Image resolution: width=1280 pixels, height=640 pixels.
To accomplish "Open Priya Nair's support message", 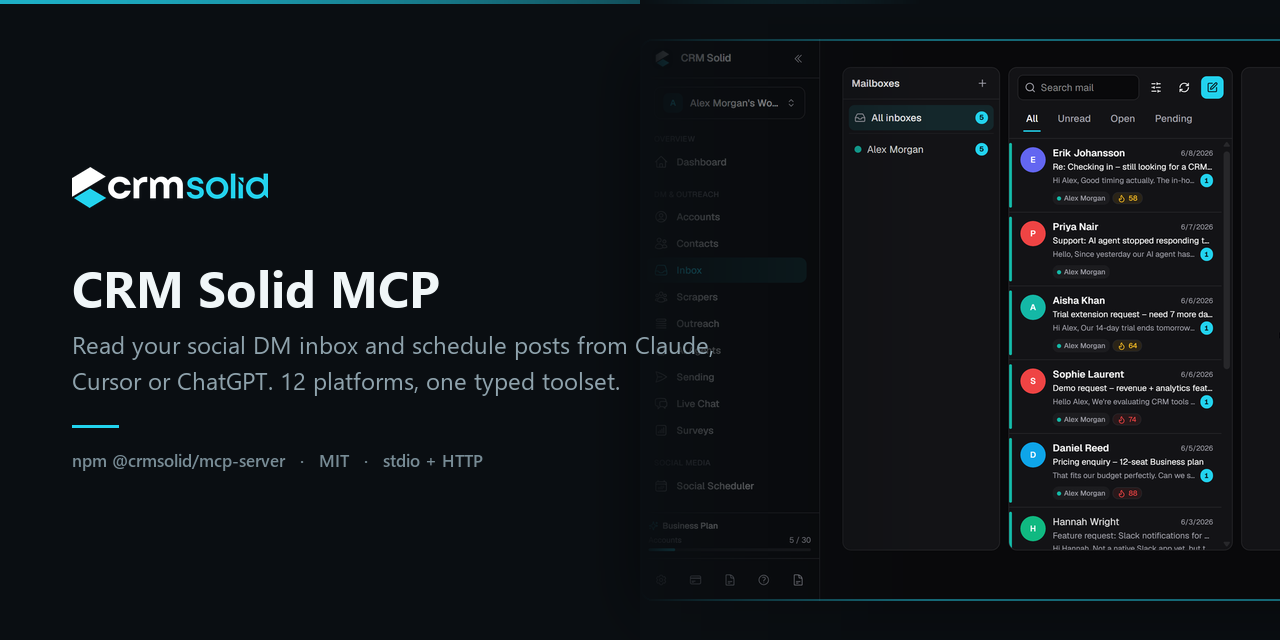I will tap(1116, 249).
